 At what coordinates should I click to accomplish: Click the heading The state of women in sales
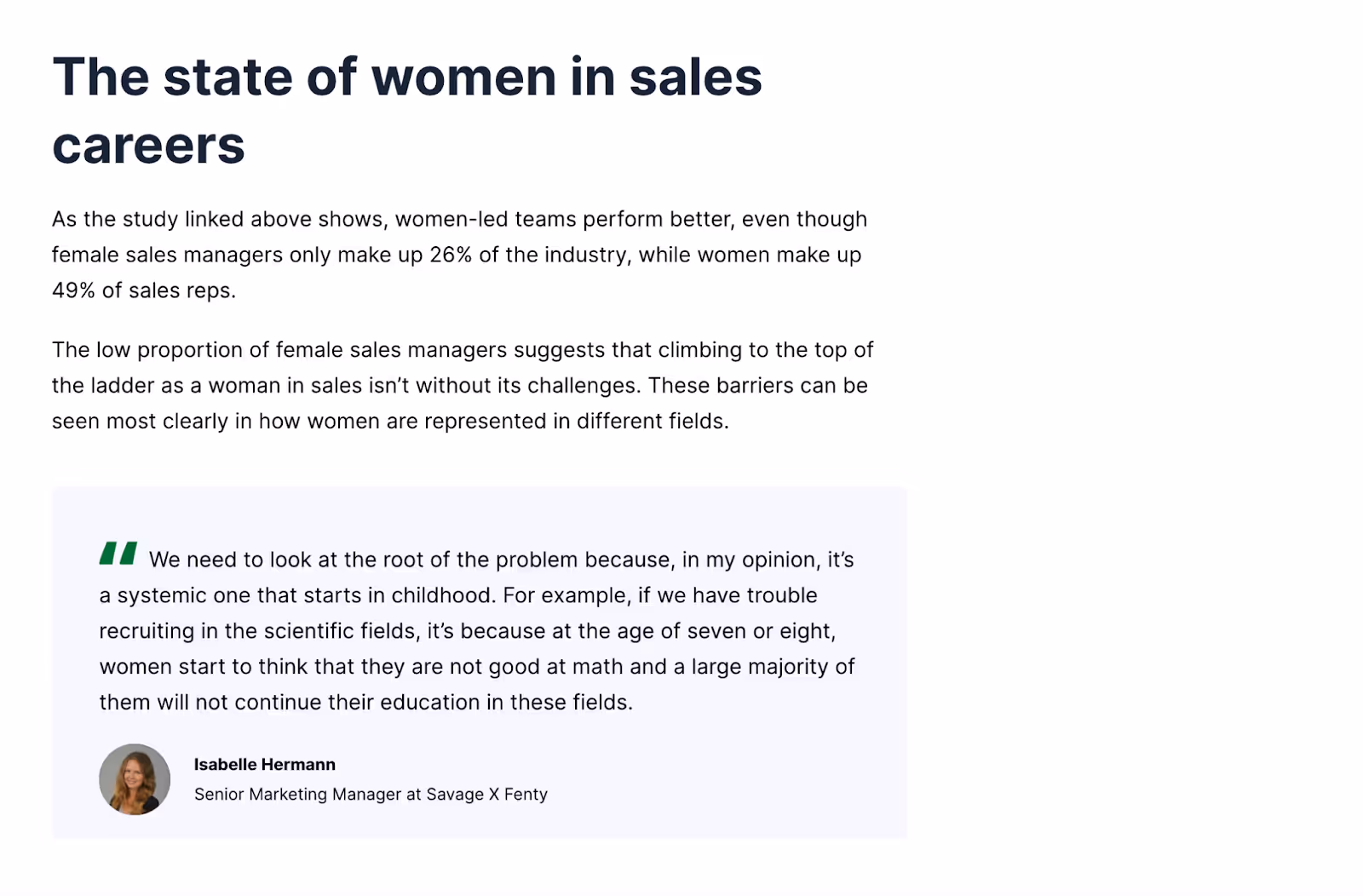(x=407, y=77)
